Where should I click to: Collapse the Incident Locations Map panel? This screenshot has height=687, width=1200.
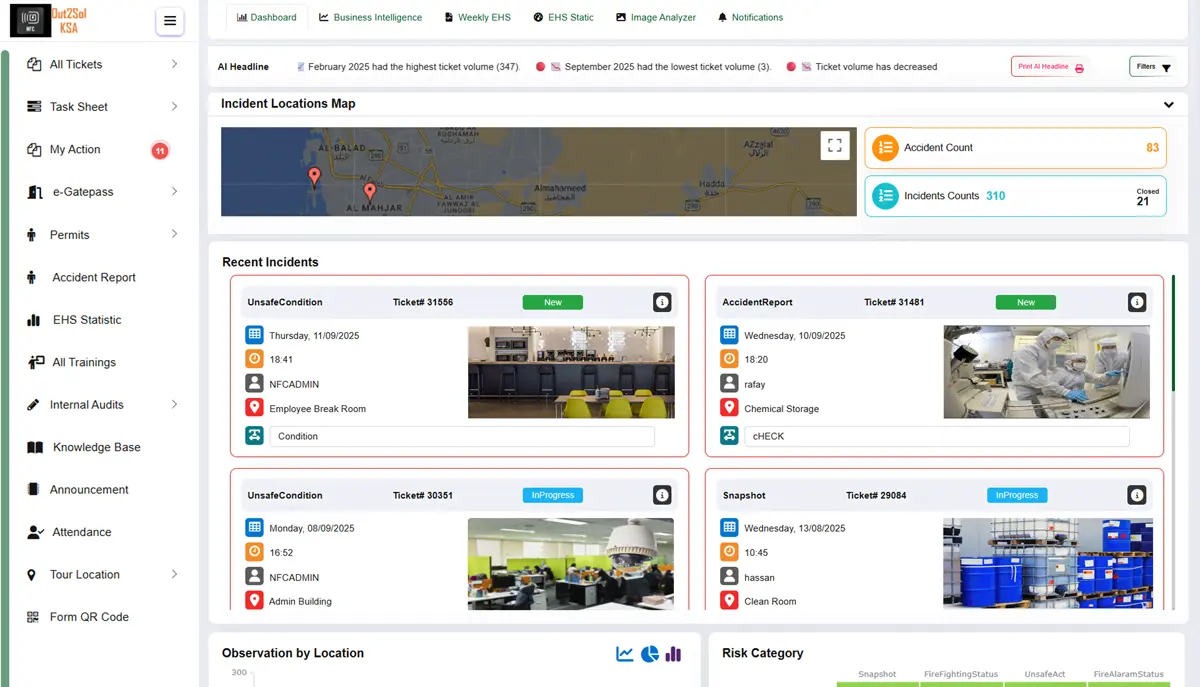1168,105
